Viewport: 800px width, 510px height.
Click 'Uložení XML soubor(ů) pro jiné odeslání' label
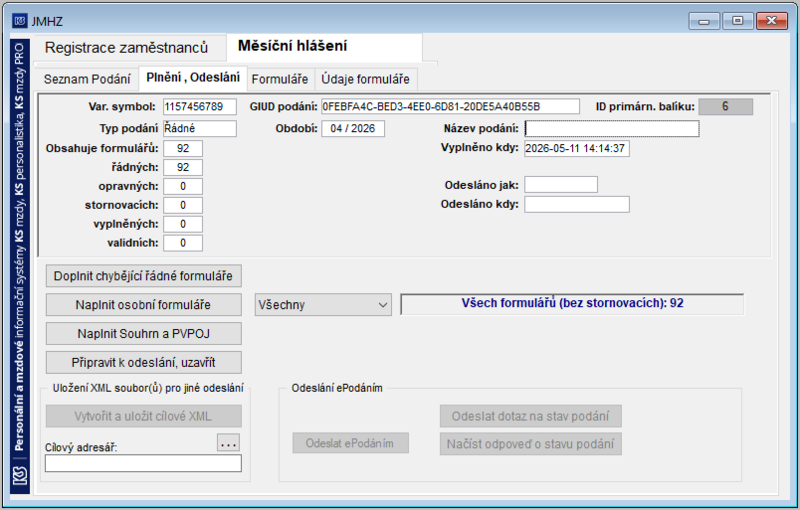[148, 388]
